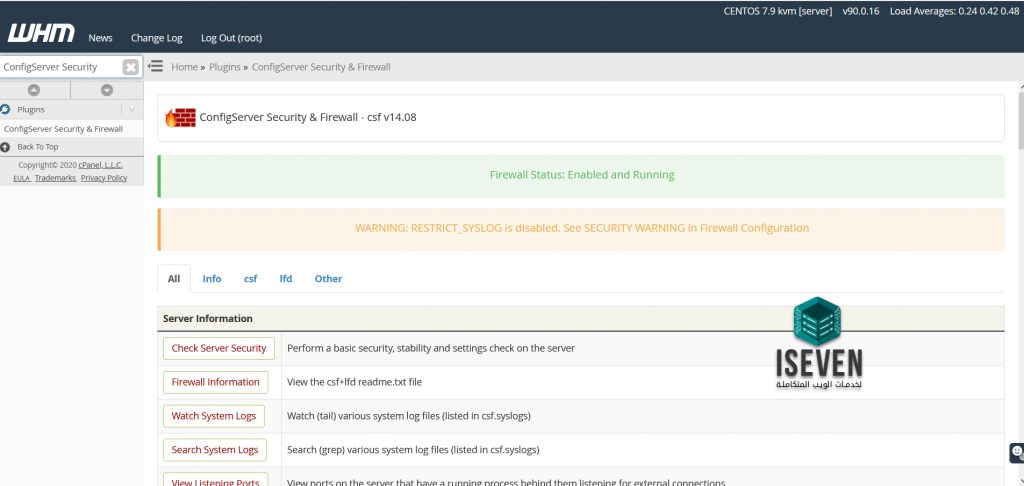Viewport: 1024px width, 486px height.
Task: Collapse the Plugins section chevron
Action: 132,109
